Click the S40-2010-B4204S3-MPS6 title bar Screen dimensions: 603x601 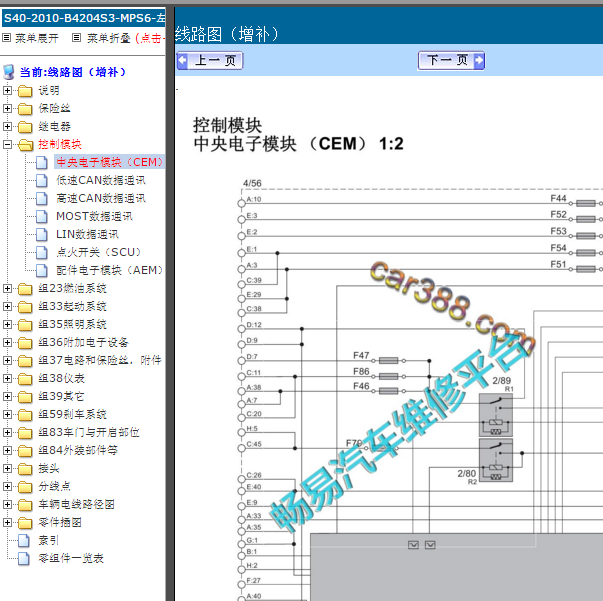[x=84, y=18]
